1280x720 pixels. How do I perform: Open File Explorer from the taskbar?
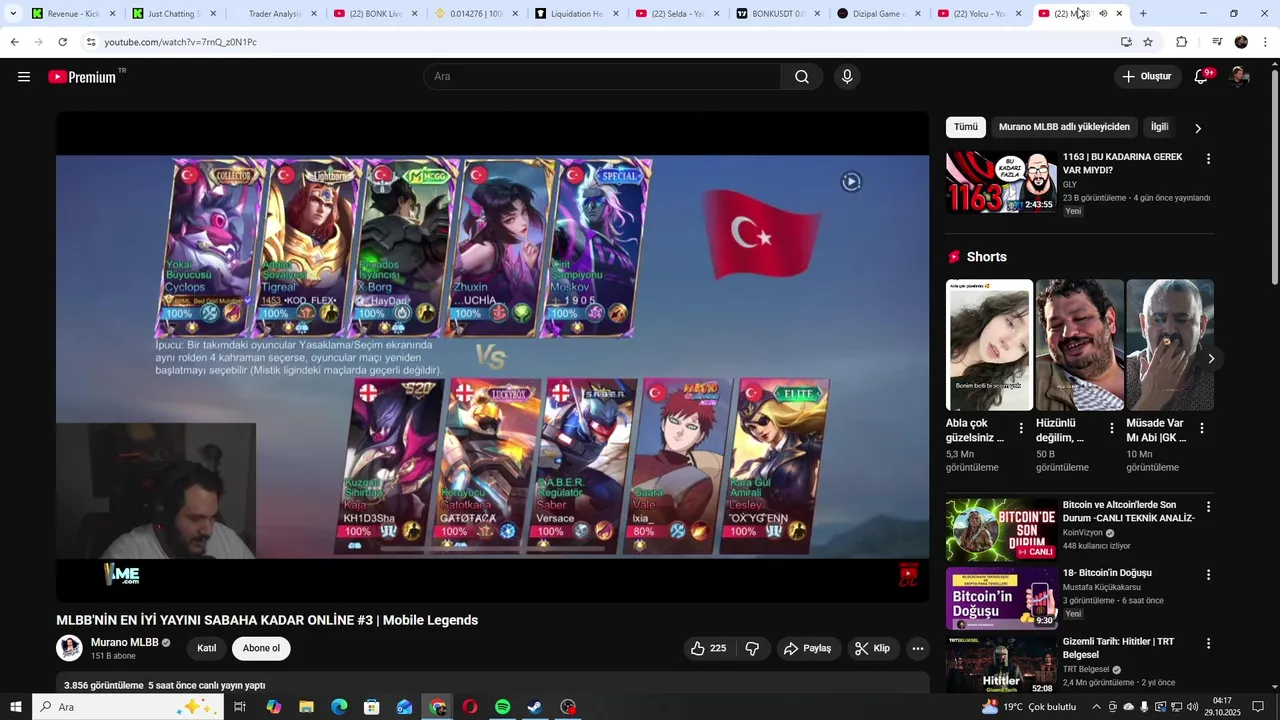pos(306,707)
